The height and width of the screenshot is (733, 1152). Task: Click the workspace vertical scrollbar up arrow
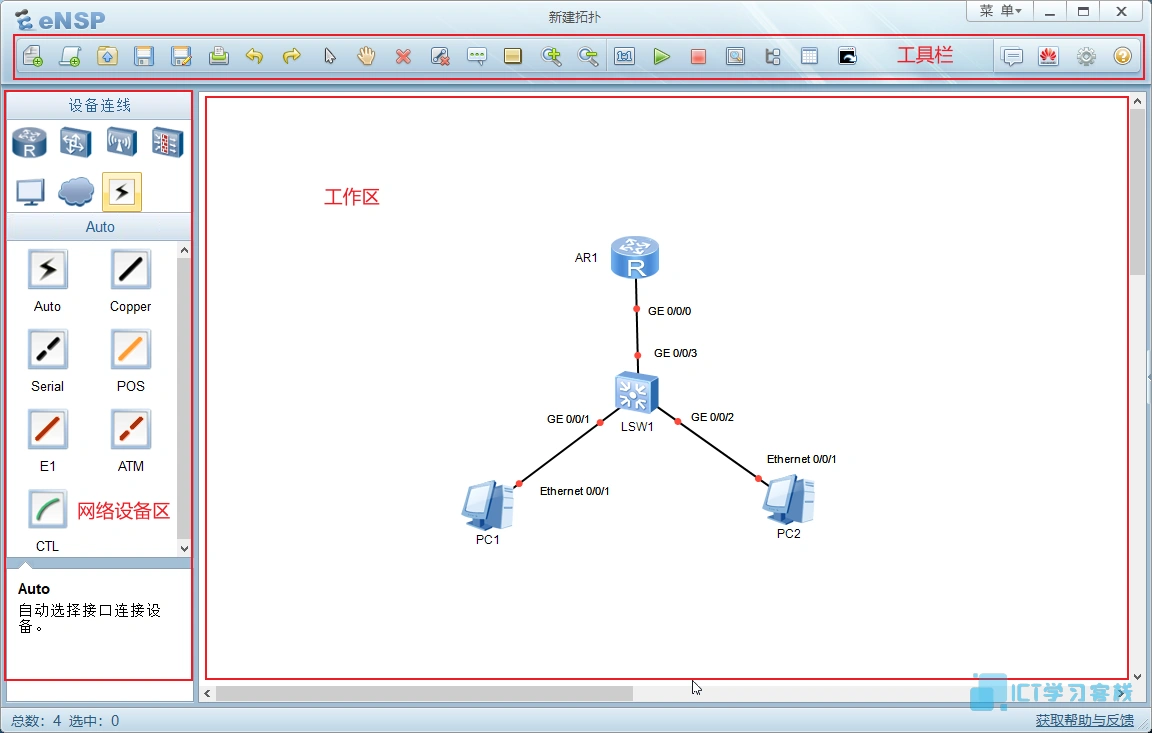pyautogui.click(x=1137, y=101)
